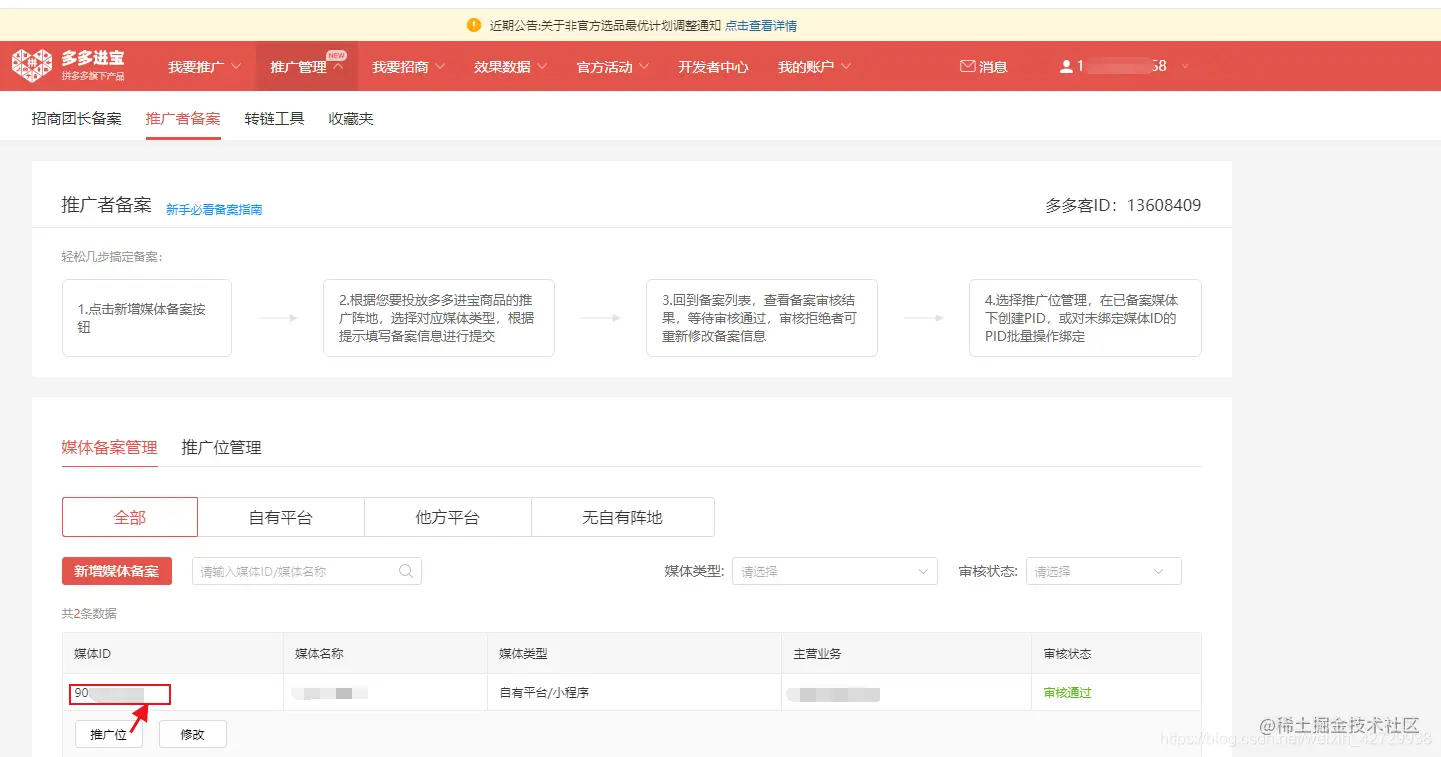Open the 消息 envelope icon

tap(967, 67)
